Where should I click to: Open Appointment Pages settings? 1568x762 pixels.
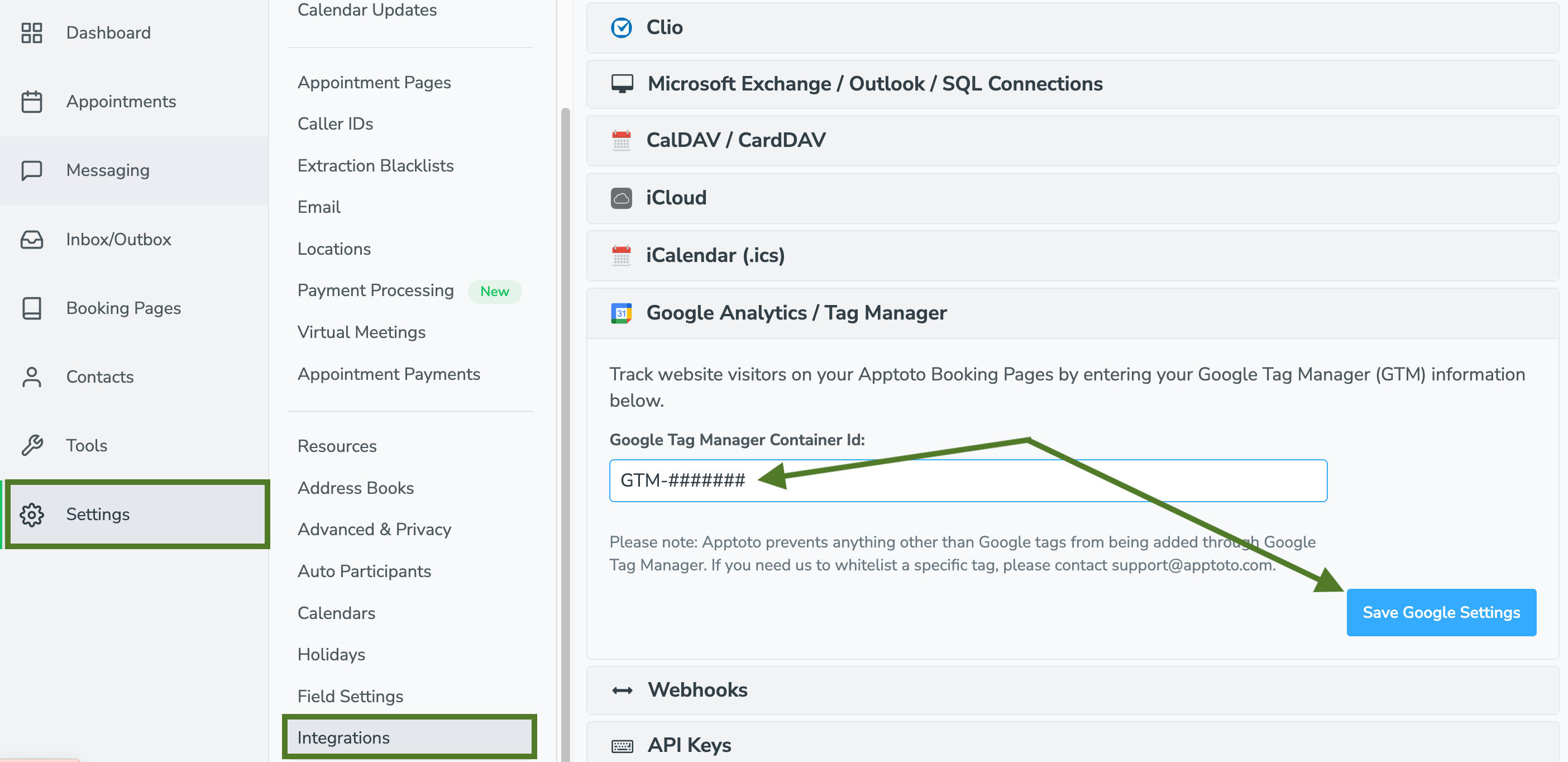pos(374,82)
